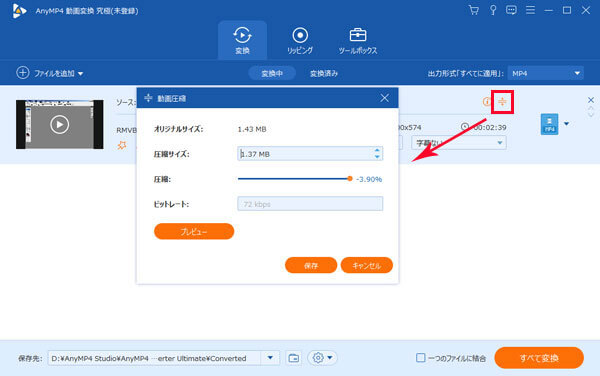The height and width of the screenshot is (376, 600).
Task: Open the output folder icon
Action: (293, 358)
